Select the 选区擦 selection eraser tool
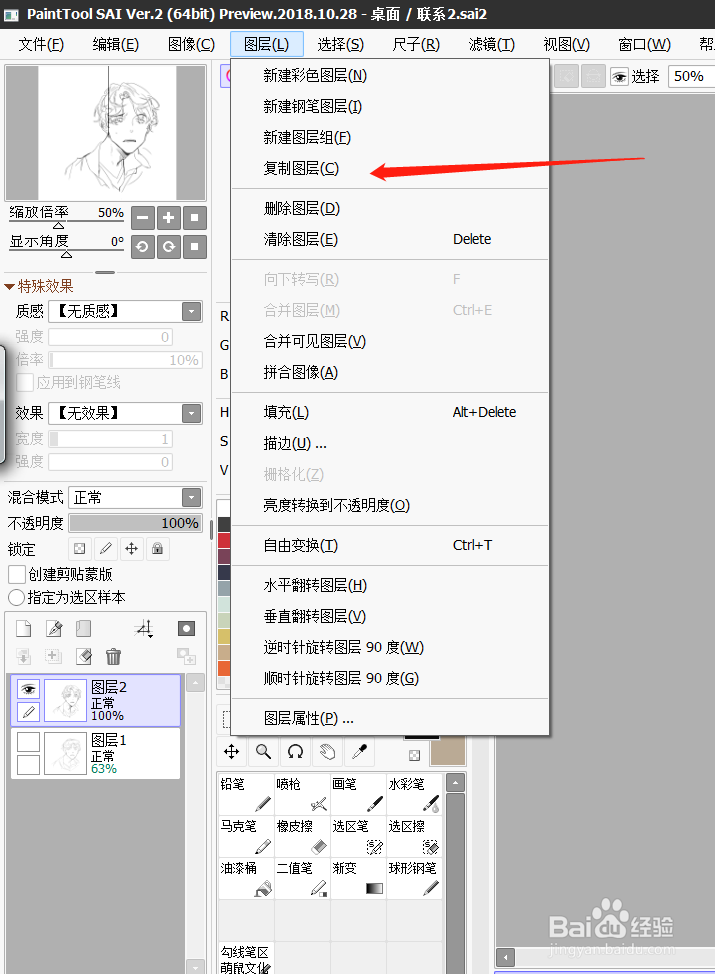The height and width of the screenshot is (974, 715). pyautogui.click(x=414, y=836)
